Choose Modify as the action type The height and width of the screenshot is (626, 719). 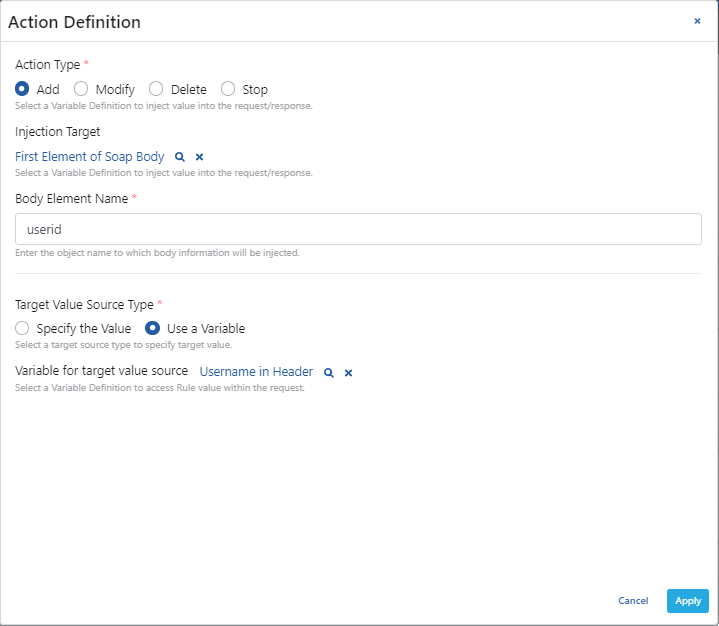81,89
